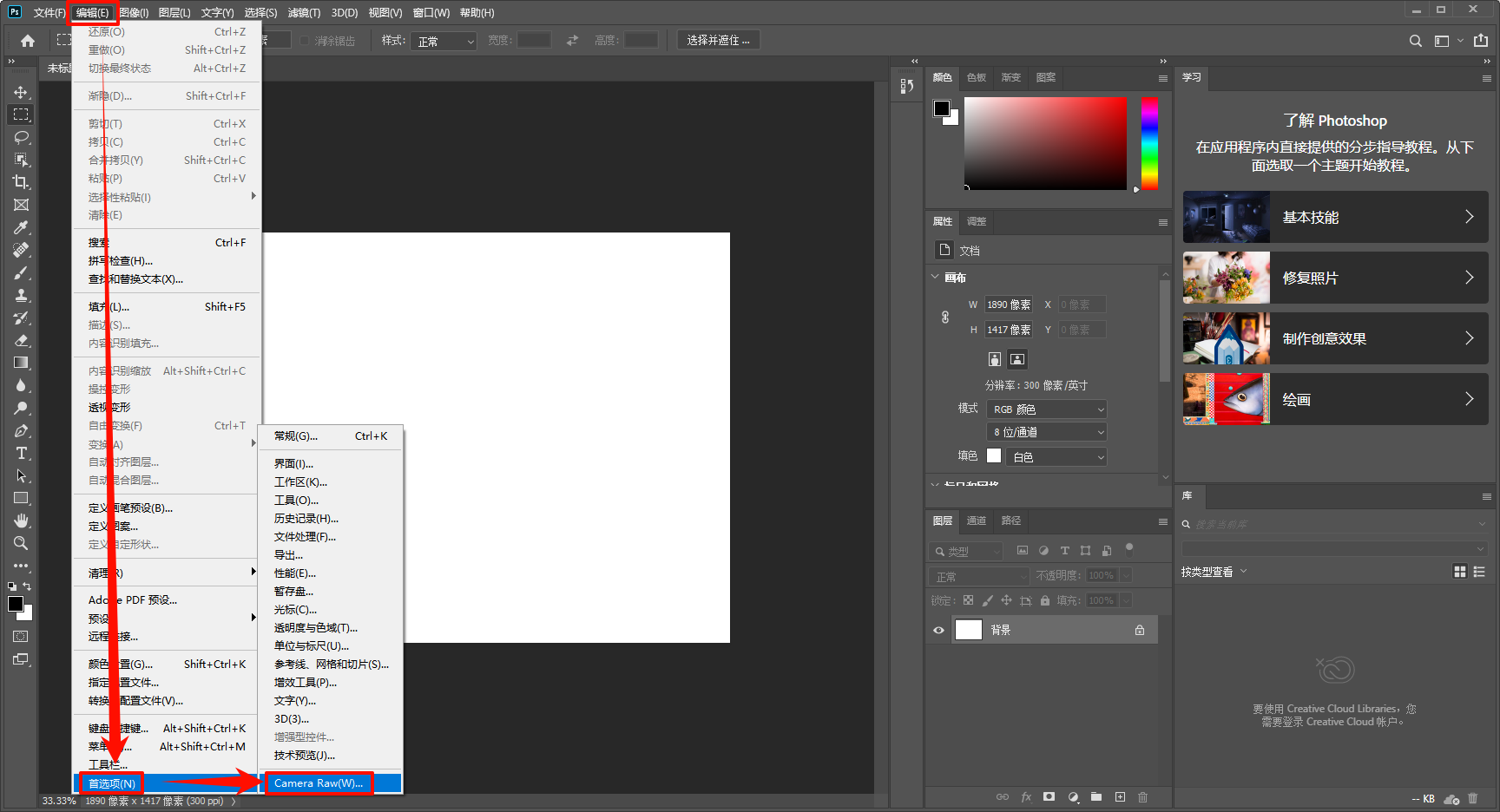Select the Zoom tool

(21, 543)
